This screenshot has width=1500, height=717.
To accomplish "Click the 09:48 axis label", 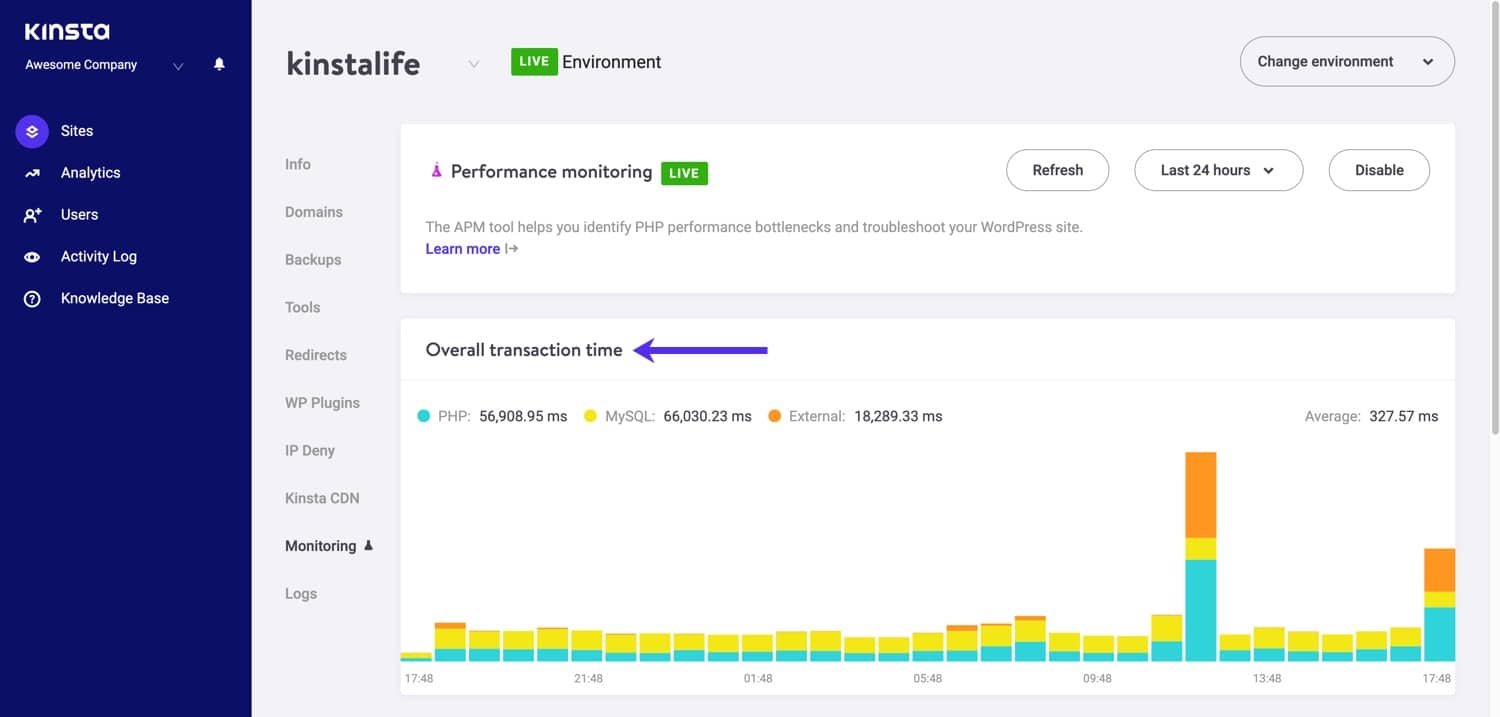I will click(x=1097, y=679).
